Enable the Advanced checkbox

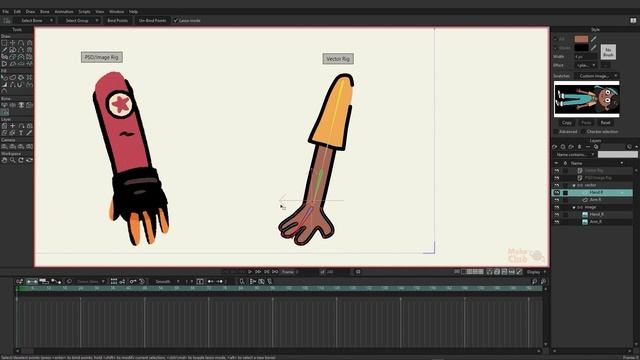(556, 131)
